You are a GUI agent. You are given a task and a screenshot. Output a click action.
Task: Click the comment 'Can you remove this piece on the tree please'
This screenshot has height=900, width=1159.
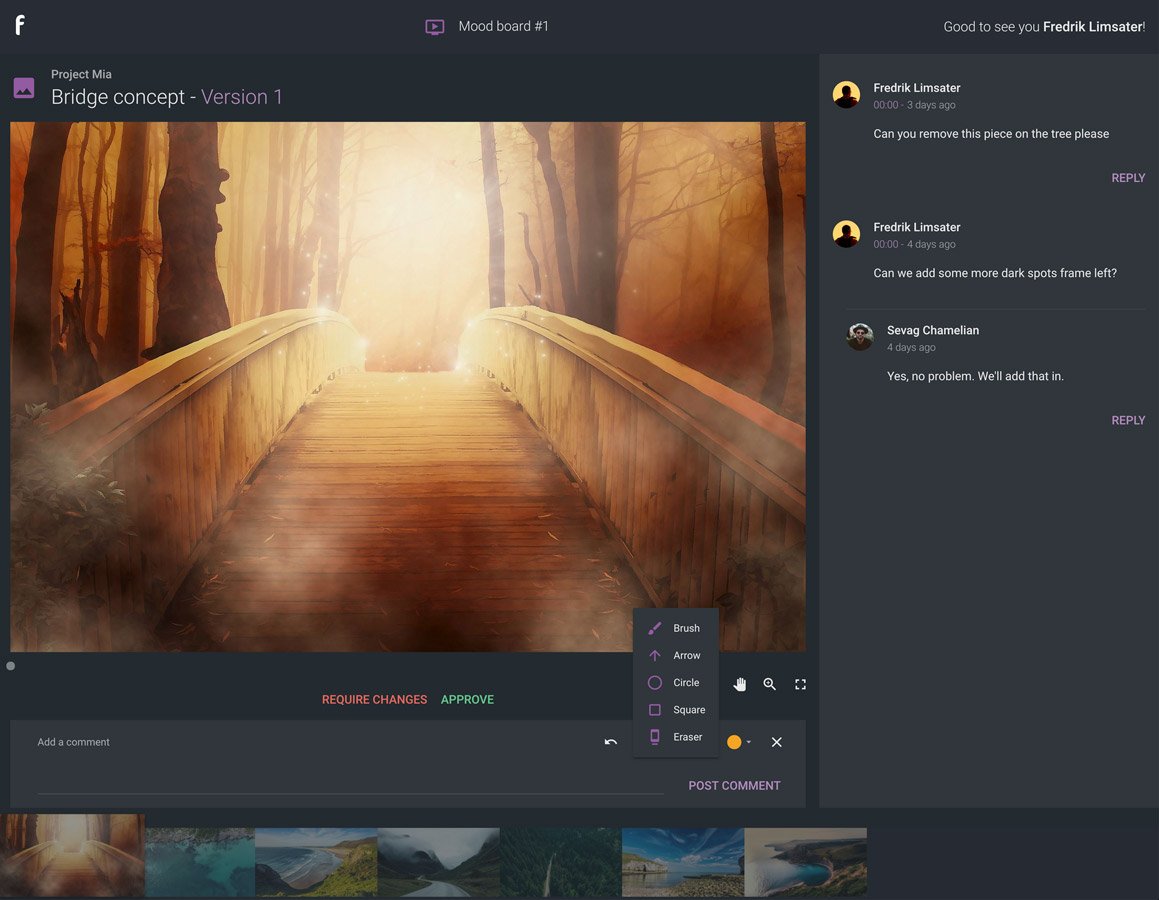pyautogui.click(x=991, y=134)
